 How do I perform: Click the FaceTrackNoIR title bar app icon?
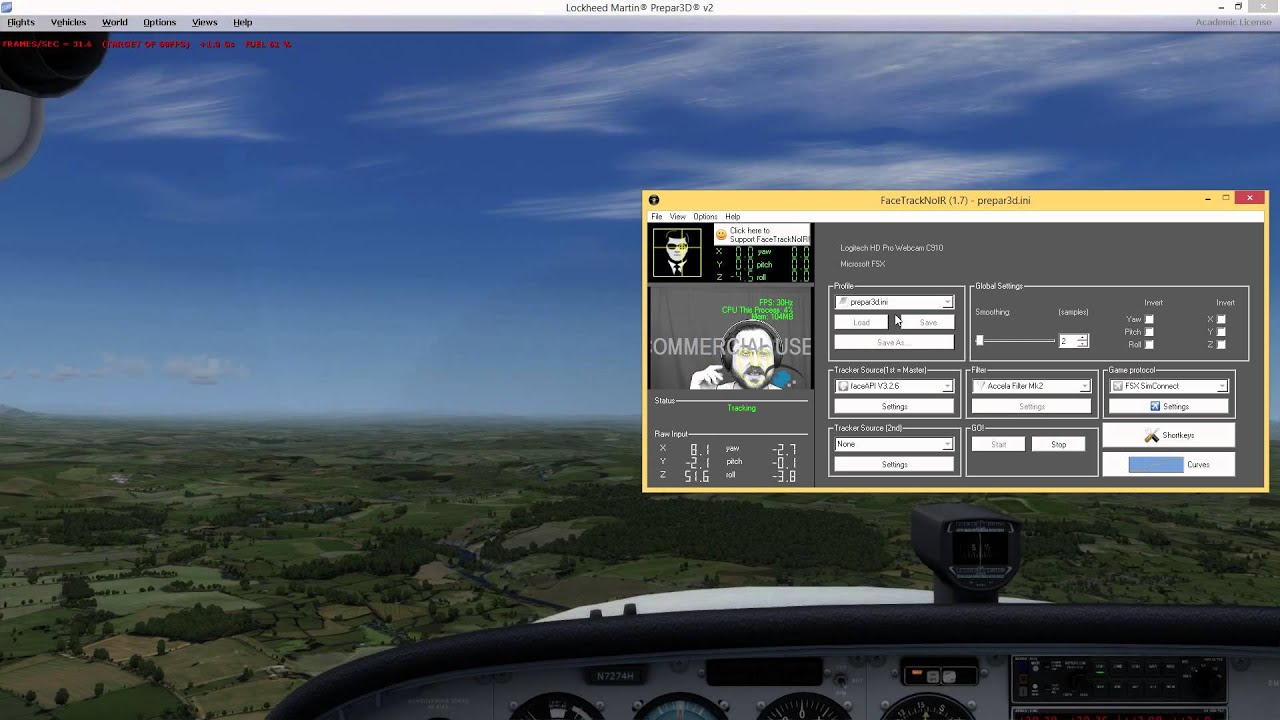point(654,200)
